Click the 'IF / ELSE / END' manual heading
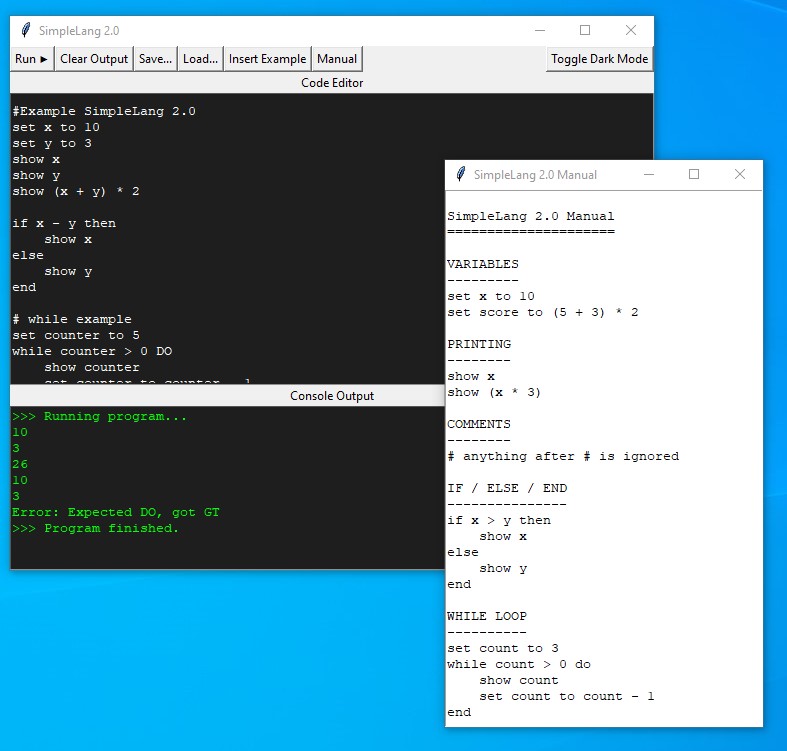The image size is (787, 751). coord(507,488)
